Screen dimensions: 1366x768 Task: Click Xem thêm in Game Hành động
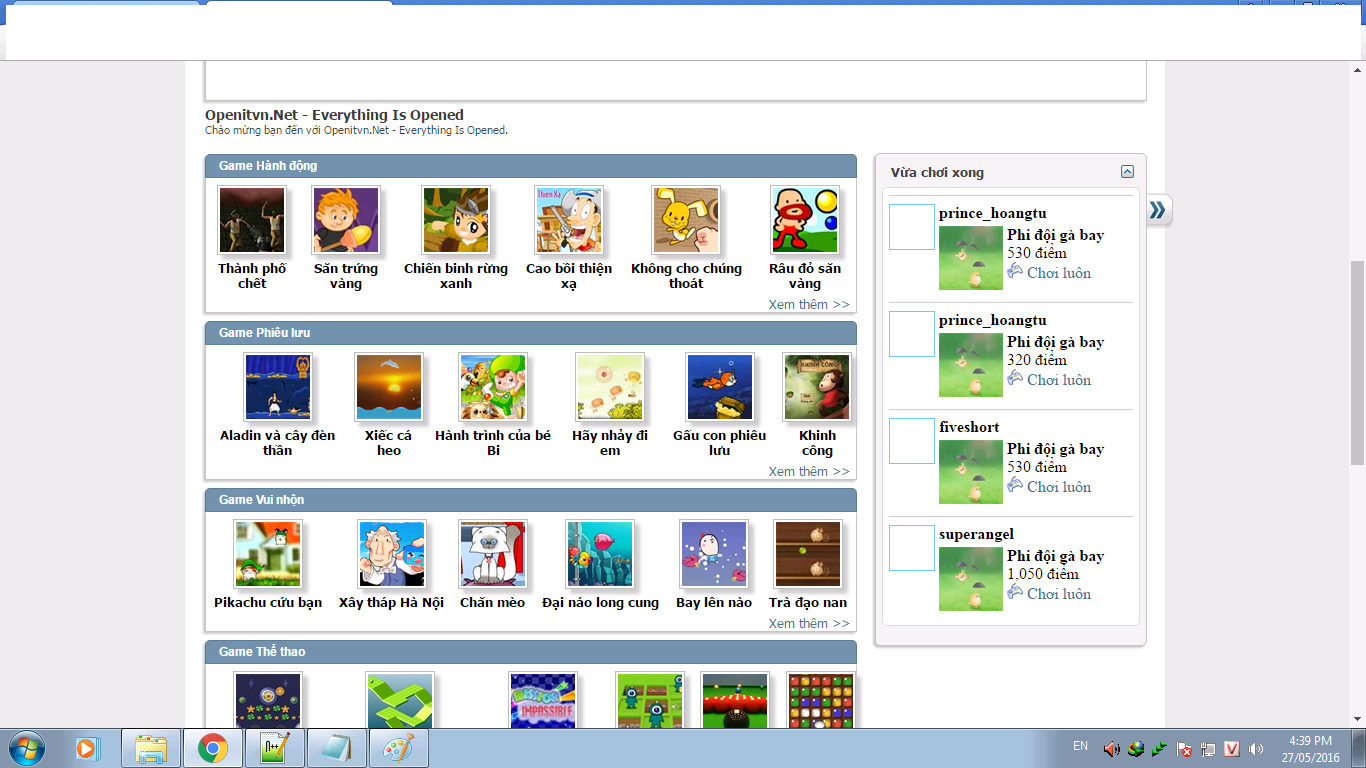click(x=808, y=305)
